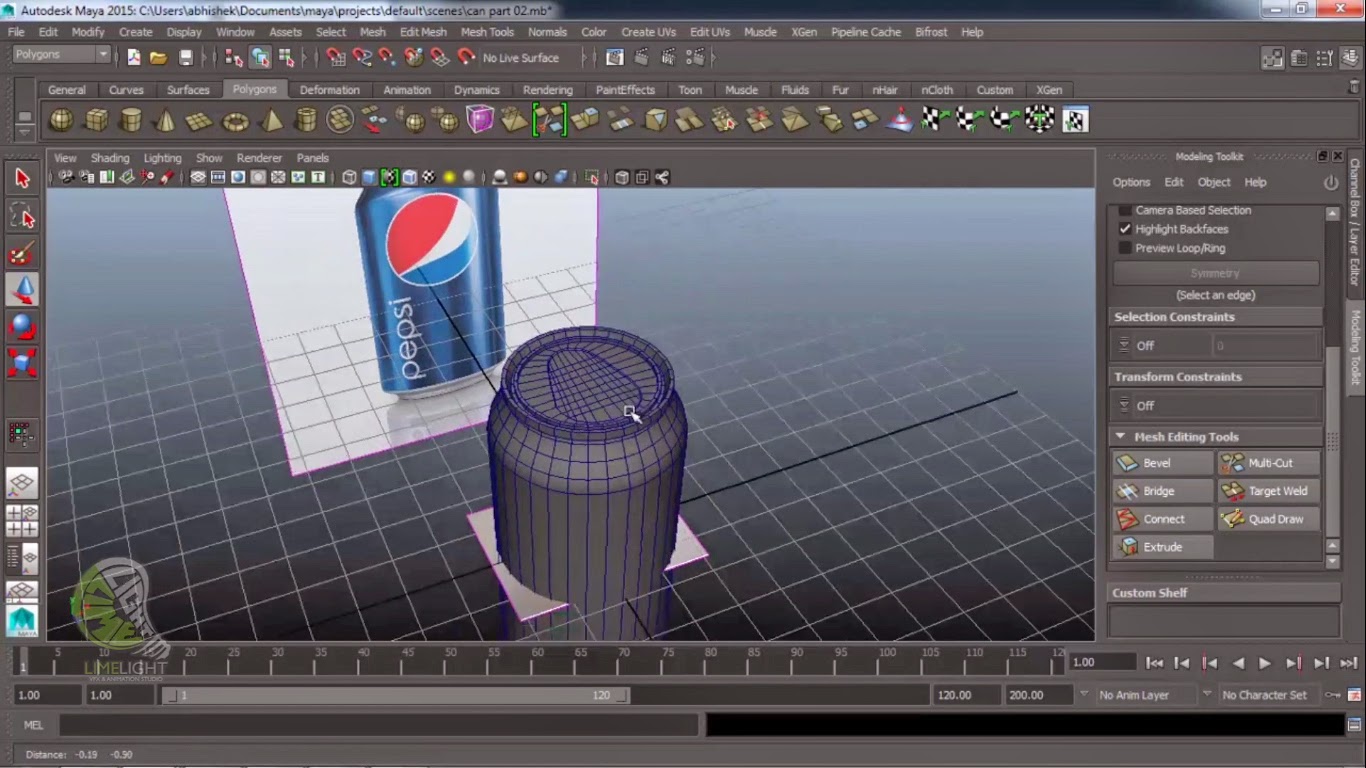Toggle wireframe display in viewport toolbar
This screenshot has width=1366, height=768.
point(349,178)
